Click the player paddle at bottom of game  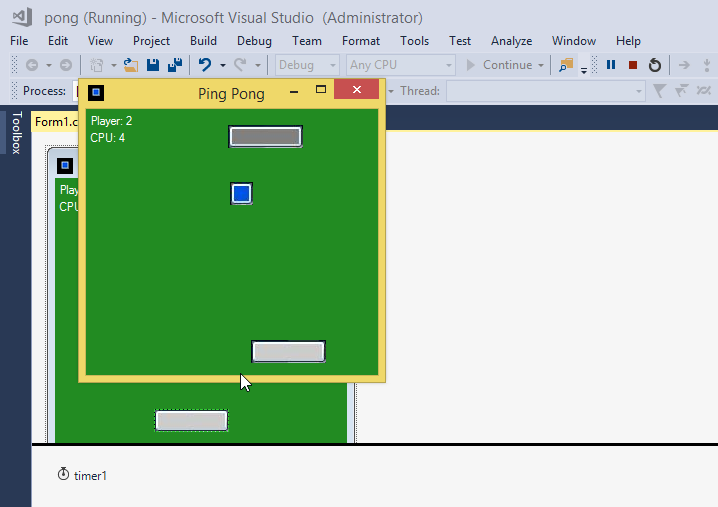click(x=288, y=351)
